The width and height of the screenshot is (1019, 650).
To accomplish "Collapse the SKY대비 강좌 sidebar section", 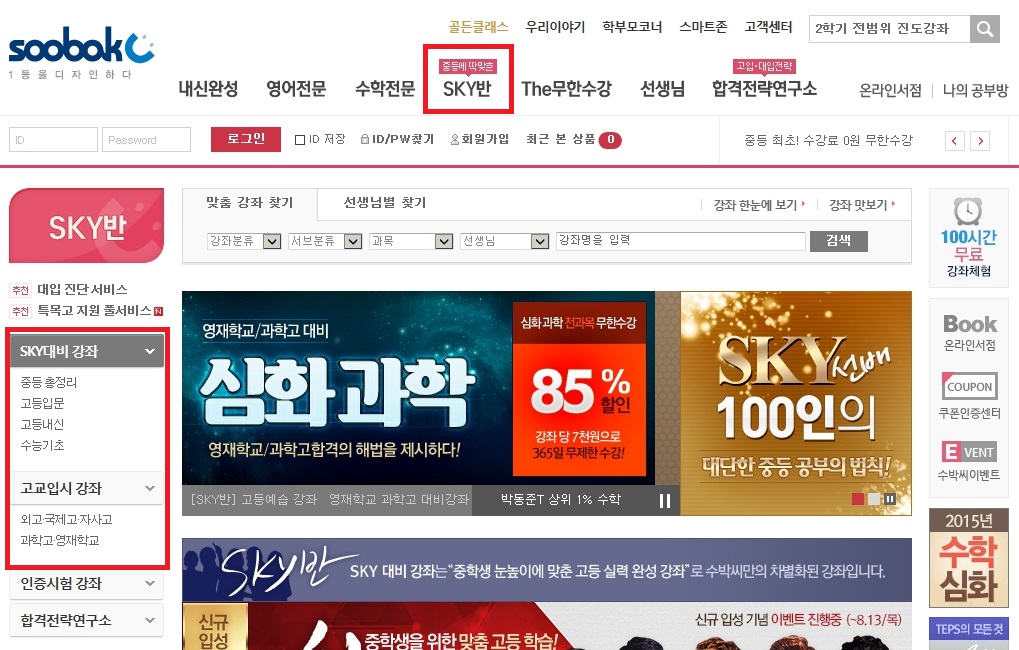I will pos(149,352).
